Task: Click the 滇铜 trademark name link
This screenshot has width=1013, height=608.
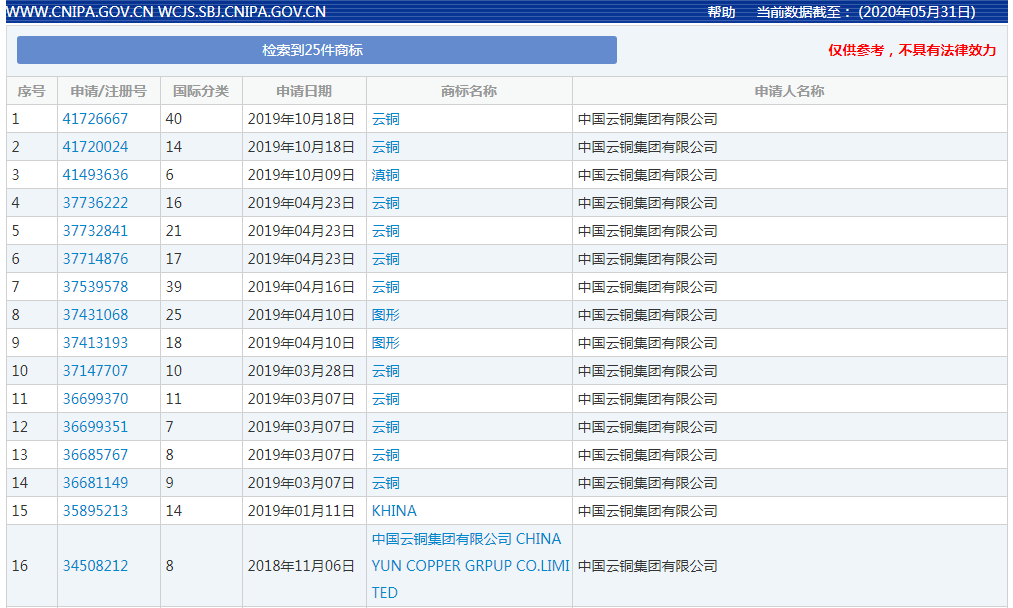Action: pos(385,175)
